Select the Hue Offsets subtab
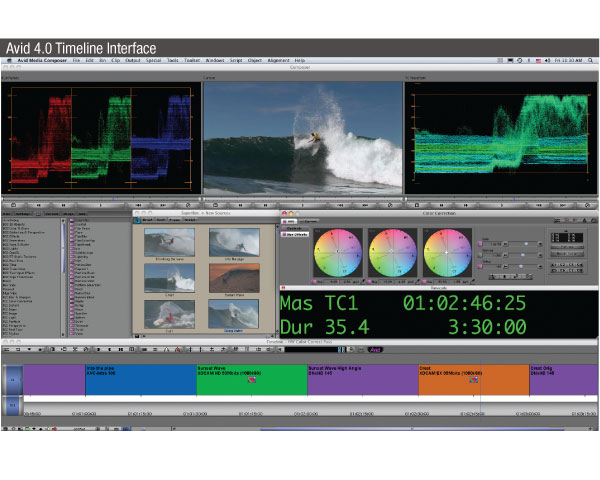Screen dimensions: 600x480 click(296, 234)
